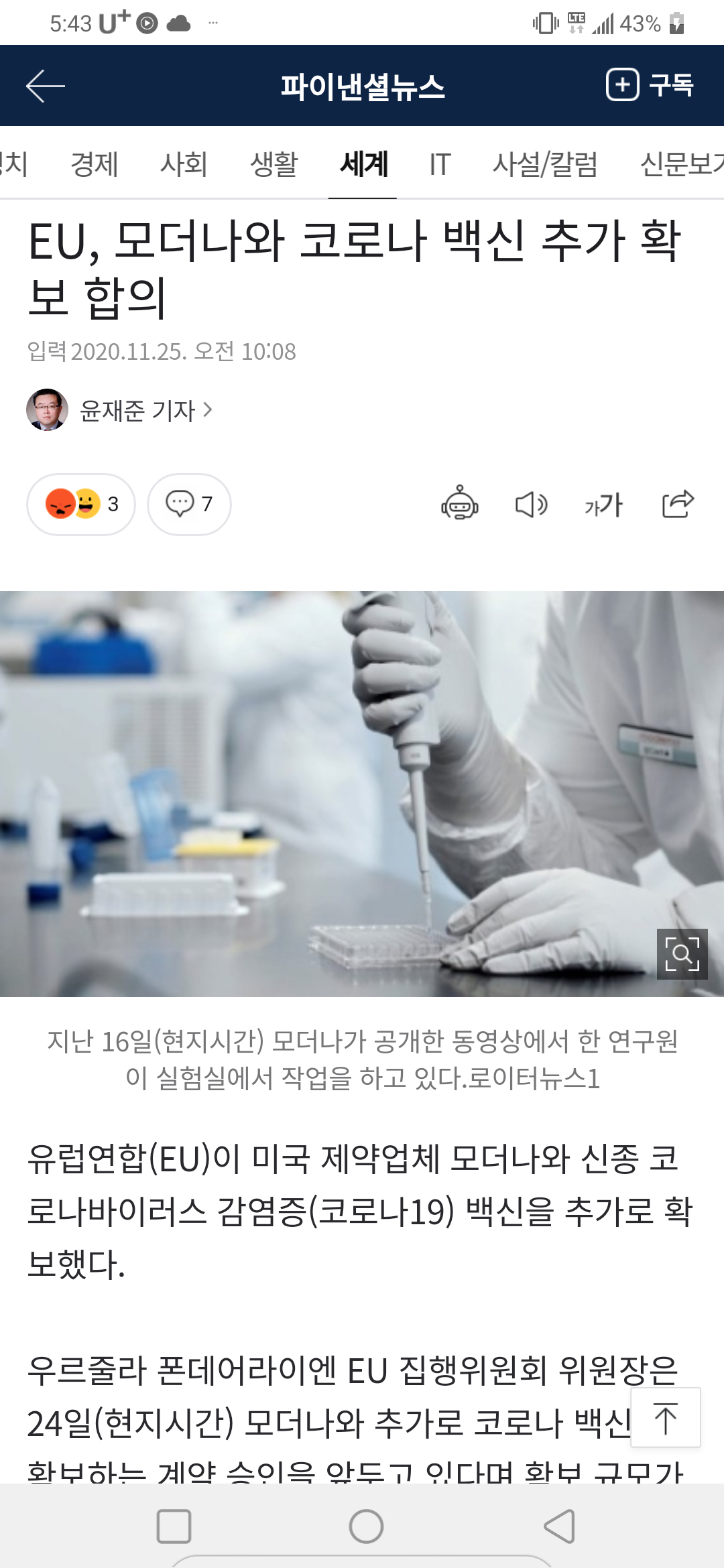Share the article via share icon
Screen dimensions: 724x1568
pyautogui.click(x=678, y=504)
